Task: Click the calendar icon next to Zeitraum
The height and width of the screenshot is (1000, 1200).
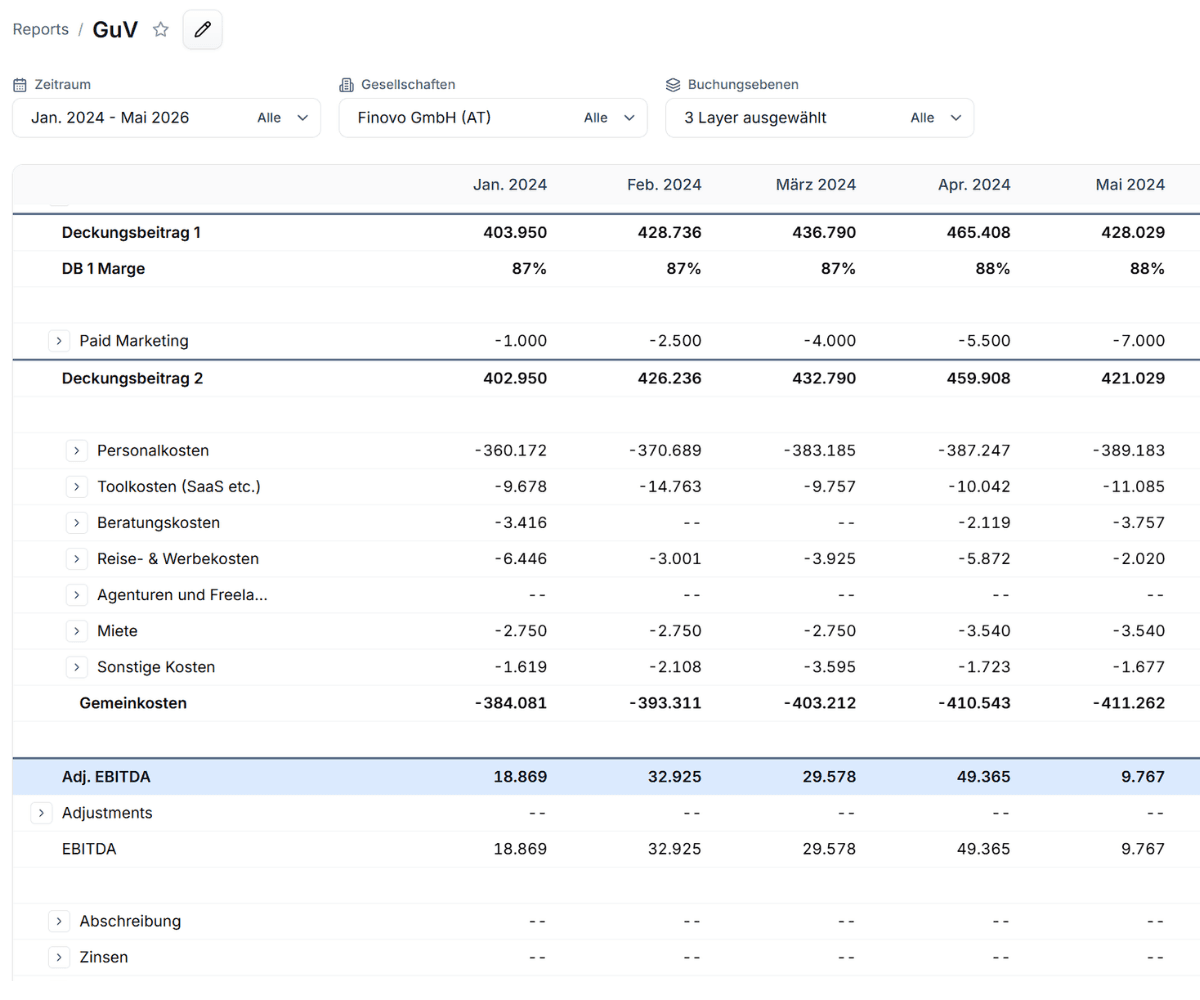Action: pyautogui.click(x=20, y=85)
